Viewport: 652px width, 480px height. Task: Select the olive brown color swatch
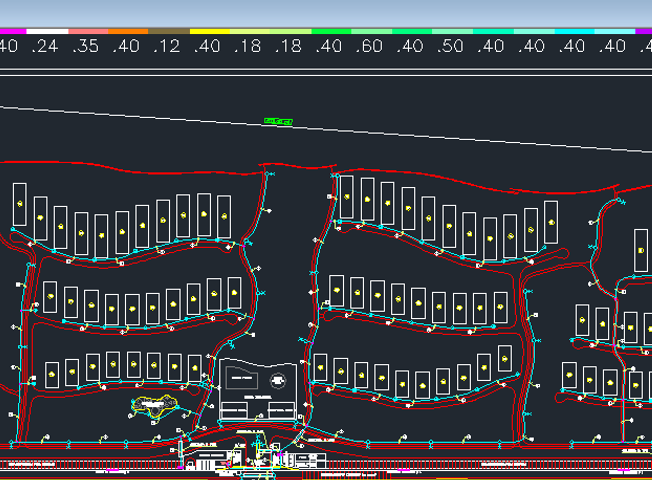point(169,31)
